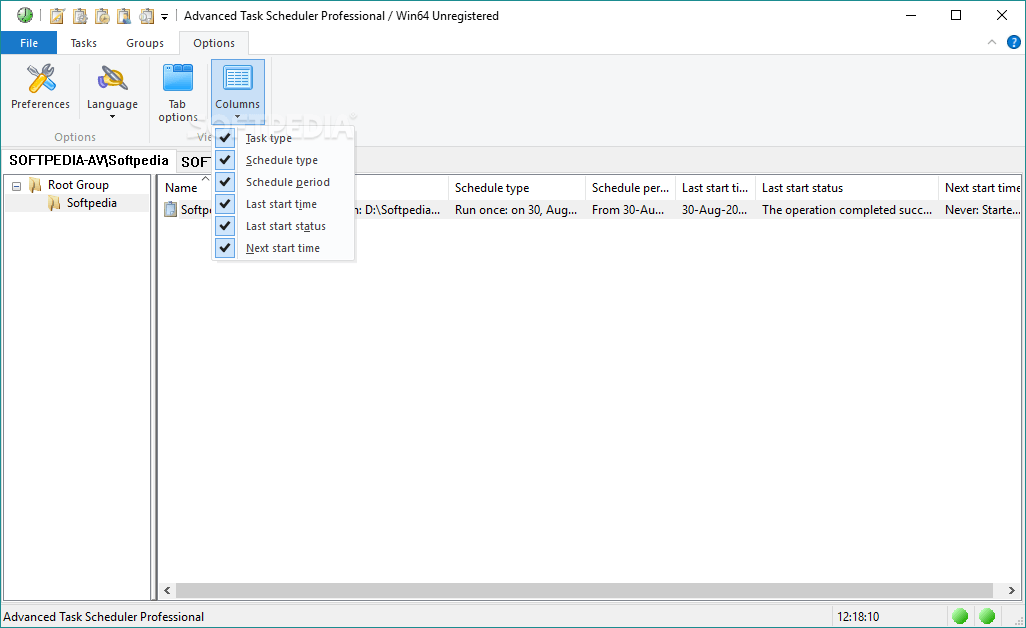Click the horizontal scrollbar right arrow
This screenshot has height=628, width=1026.
point(1012,590)
